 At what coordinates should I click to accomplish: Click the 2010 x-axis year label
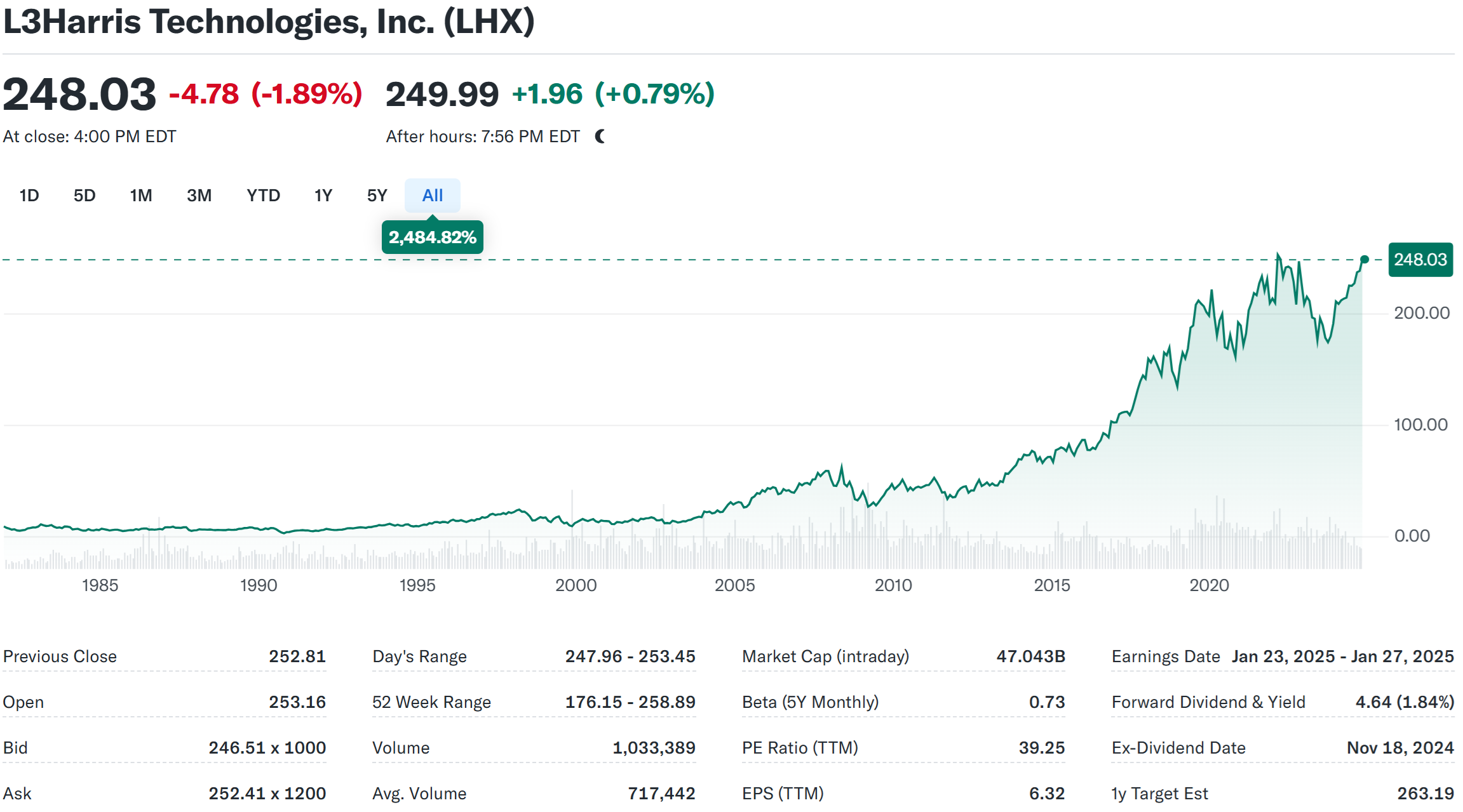tap(893, 585)
